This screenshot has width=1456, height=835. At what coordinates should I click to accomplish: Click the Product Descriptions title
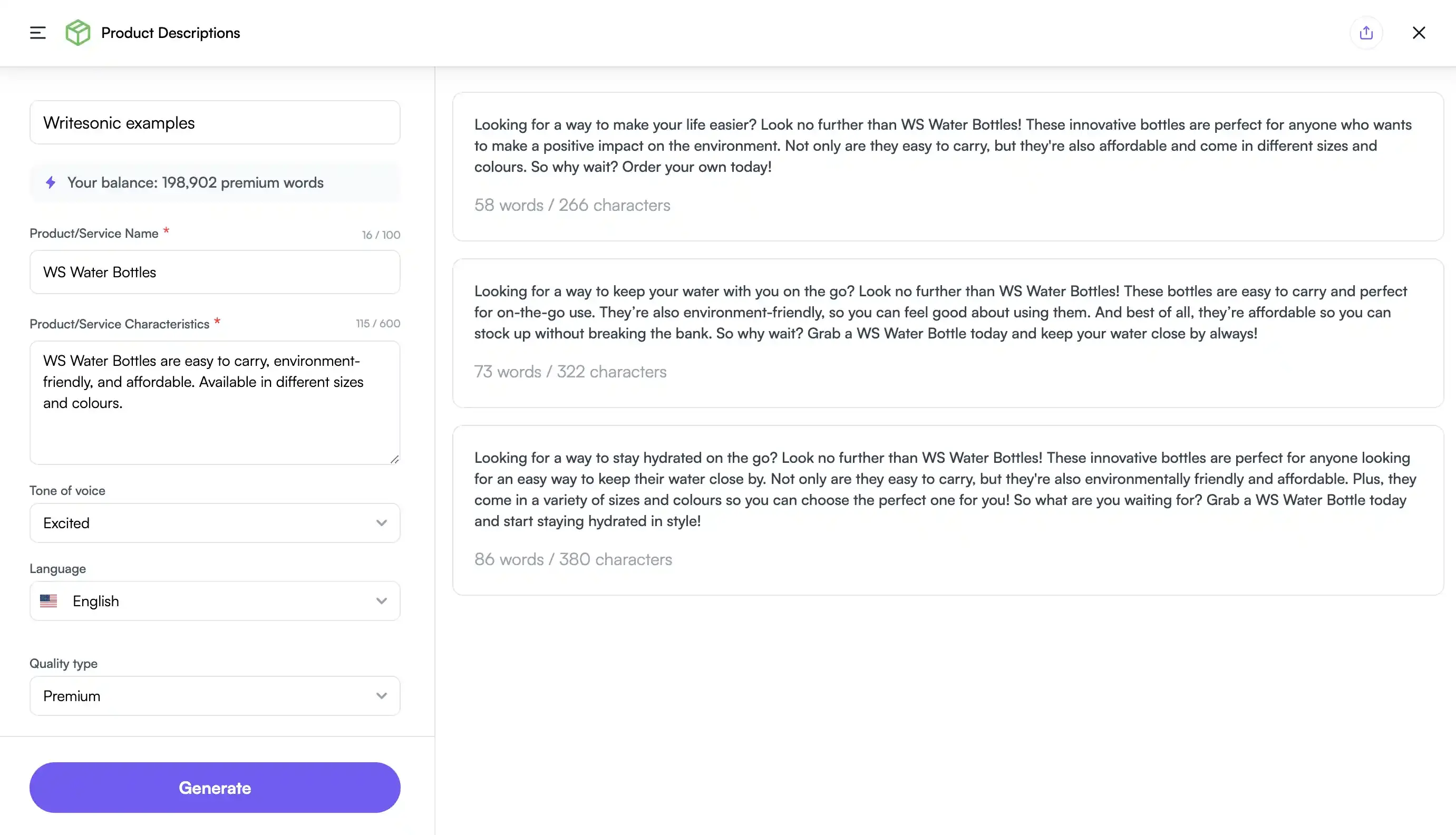point(170,33)
